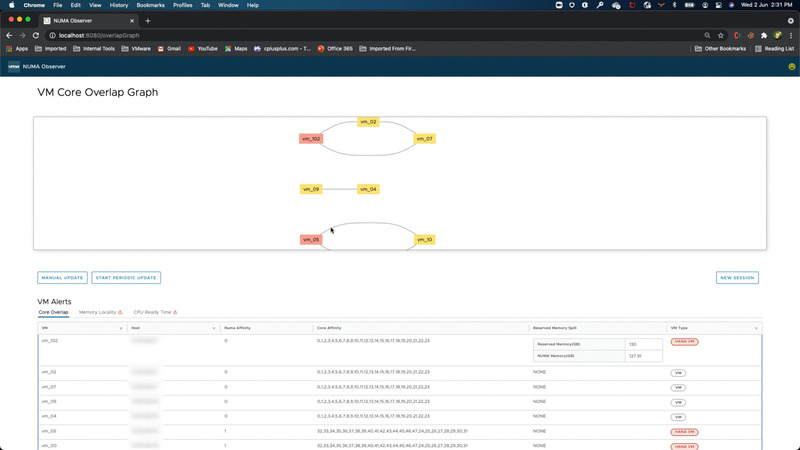Image resolution: width=800 pixels, height=450 pixels.
Task: Click the HANA VM badge in vm_05 row
Action: click(x=684, y=432)
